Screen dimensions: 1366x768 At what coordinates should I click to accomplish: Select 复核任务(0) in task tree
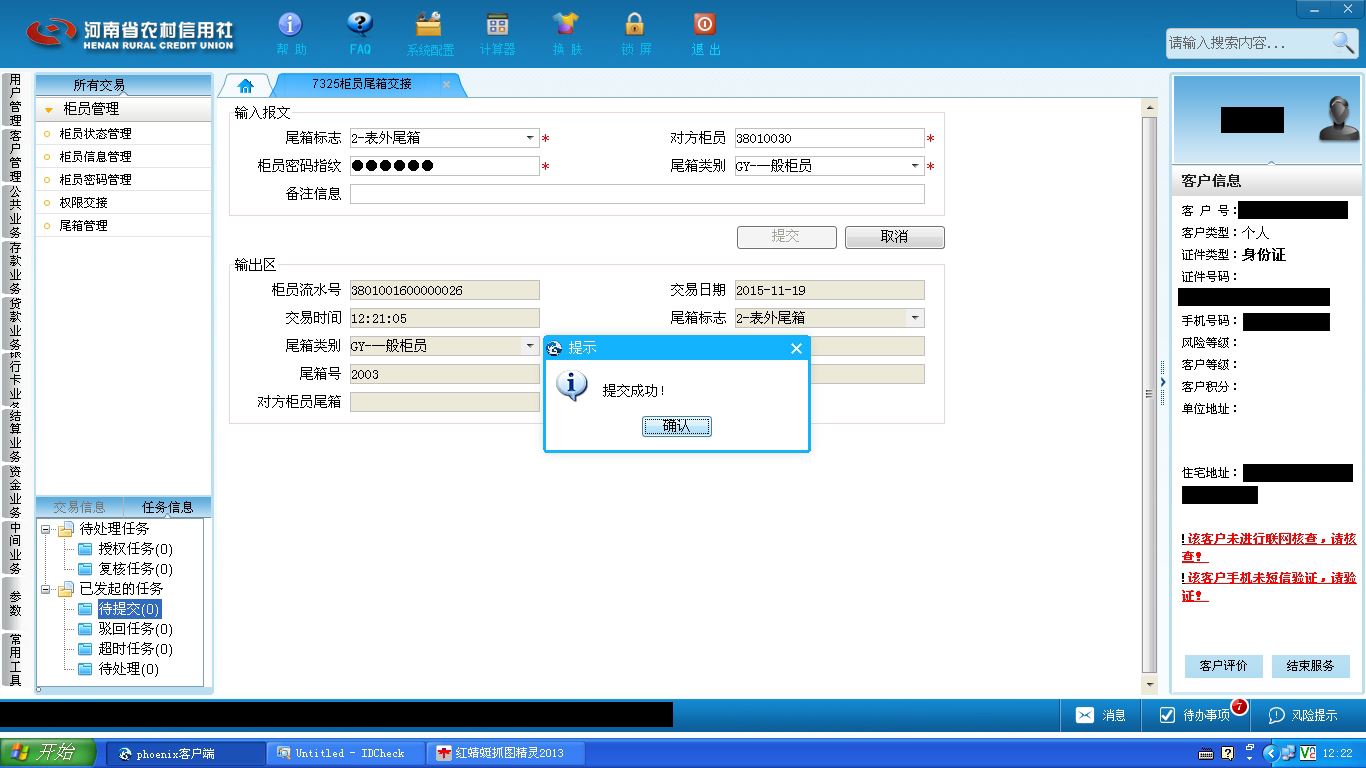[x=135, y=569]
